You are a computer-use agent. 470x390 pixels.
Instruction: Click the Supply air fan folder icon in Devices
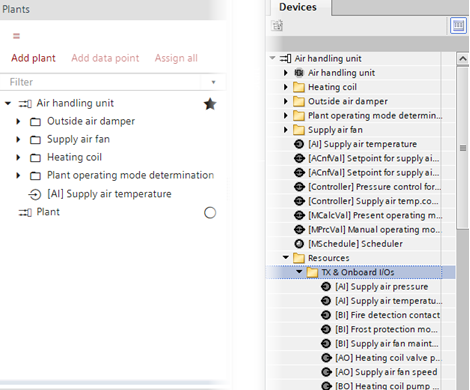(299, 130)
